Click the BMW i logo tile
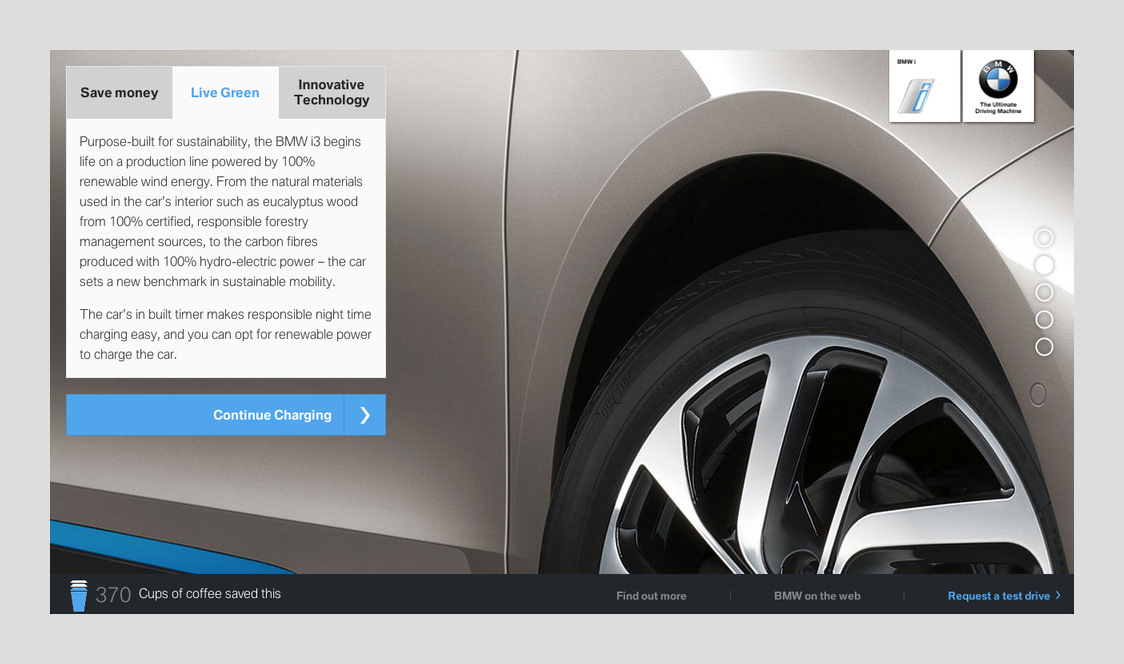The height and width of the screenshot is (664, 1124). pyautogui.click(x=925, y=86)
